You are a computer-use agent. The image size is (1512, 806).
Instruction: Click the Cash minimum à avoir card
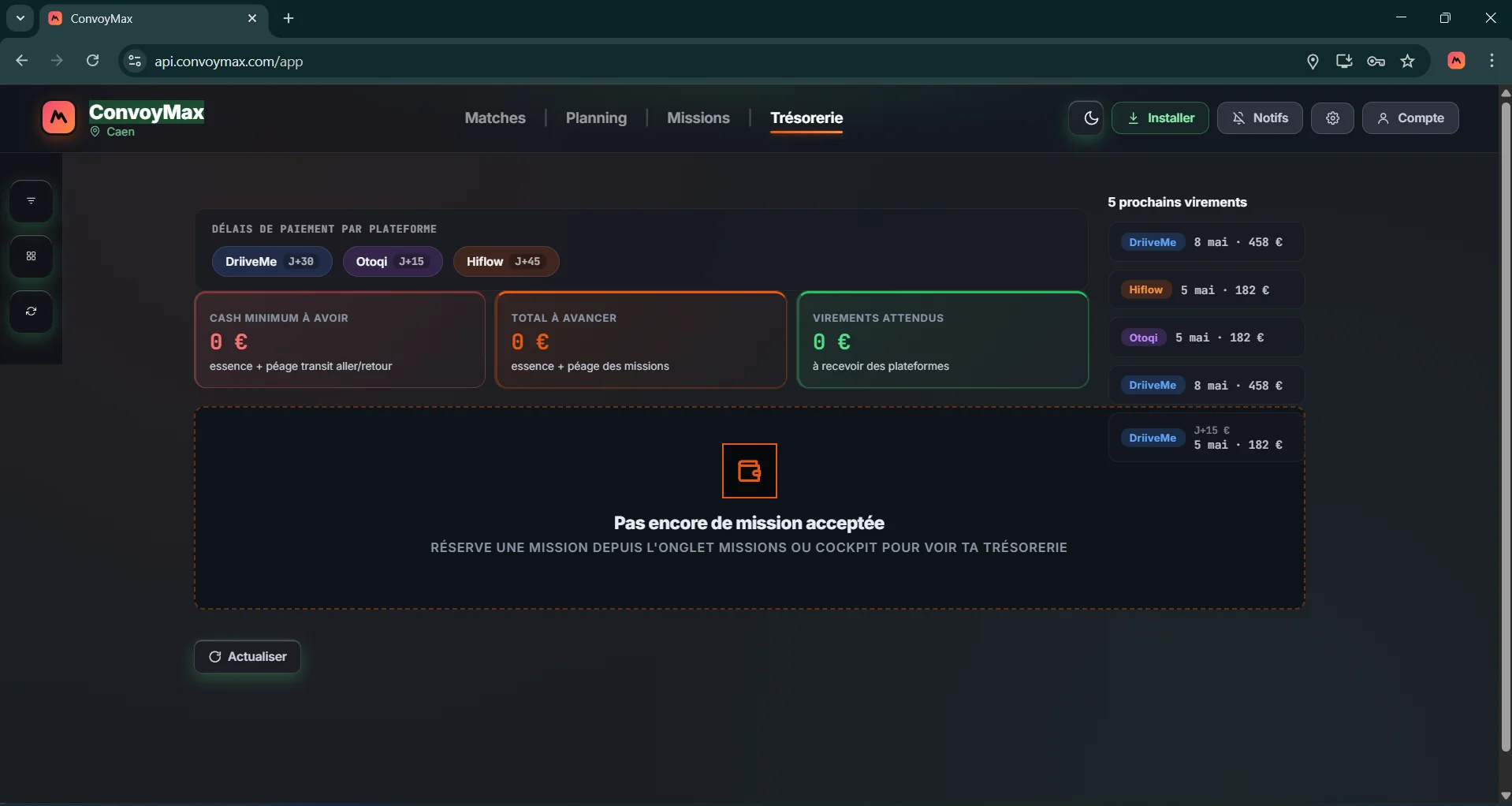[340, 340]
